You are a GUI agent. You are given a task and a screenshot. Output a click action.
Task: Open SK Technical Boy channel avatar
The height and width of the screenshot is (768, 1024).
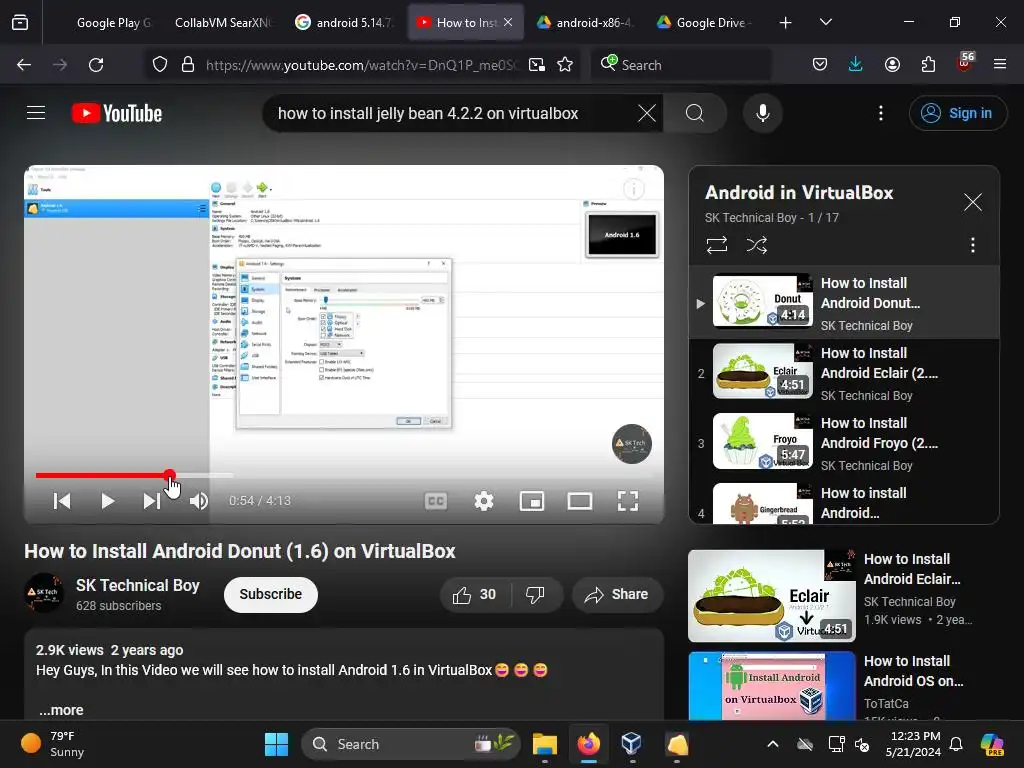44,593
